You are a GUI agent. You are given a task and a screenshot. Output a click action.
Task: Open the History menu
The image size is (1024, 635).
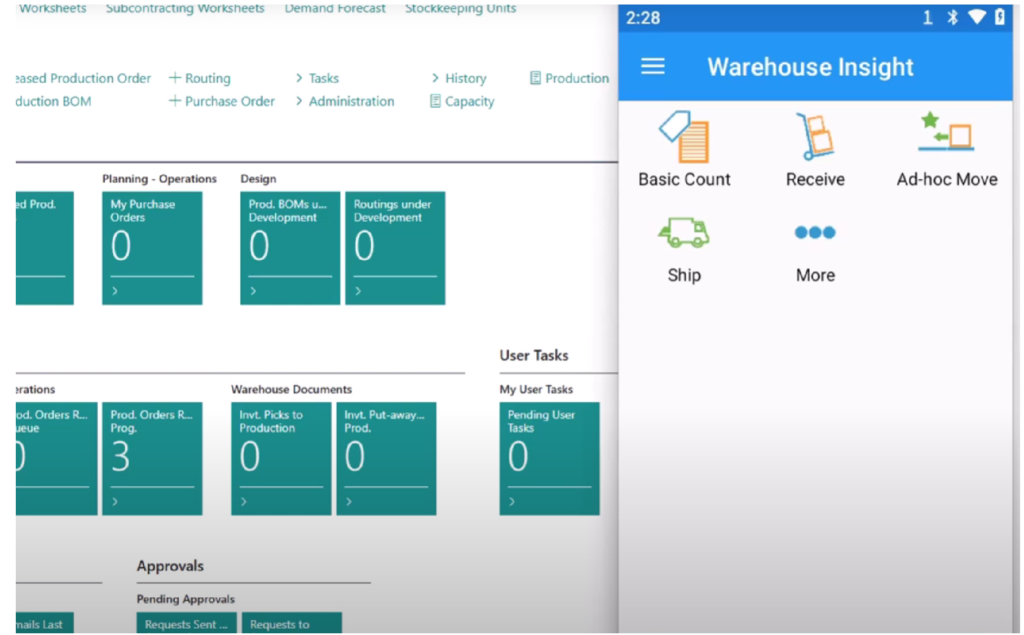click(x=466, y=78)
